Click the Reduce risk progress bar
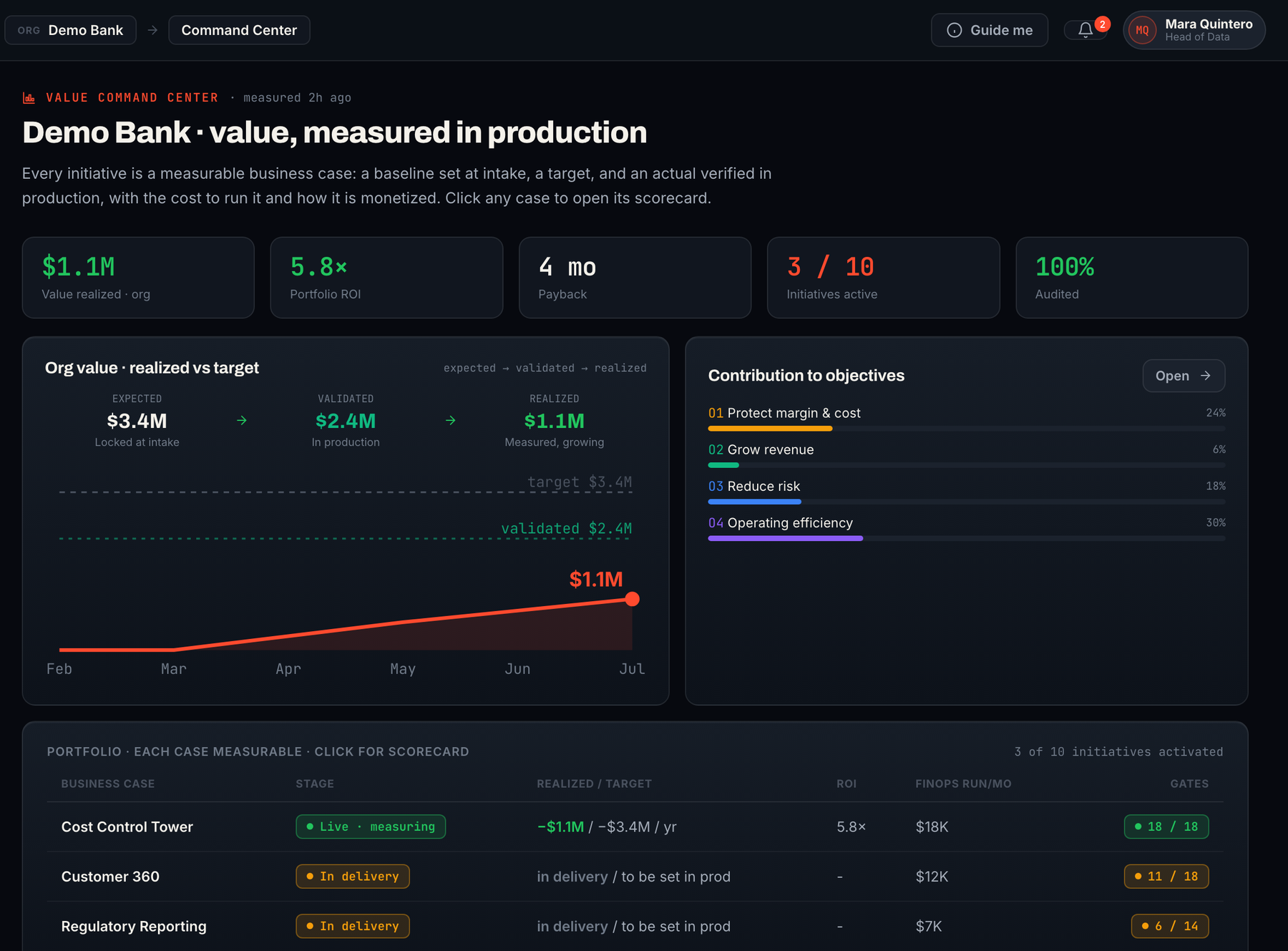1288x951 pixels. [966, 502]
